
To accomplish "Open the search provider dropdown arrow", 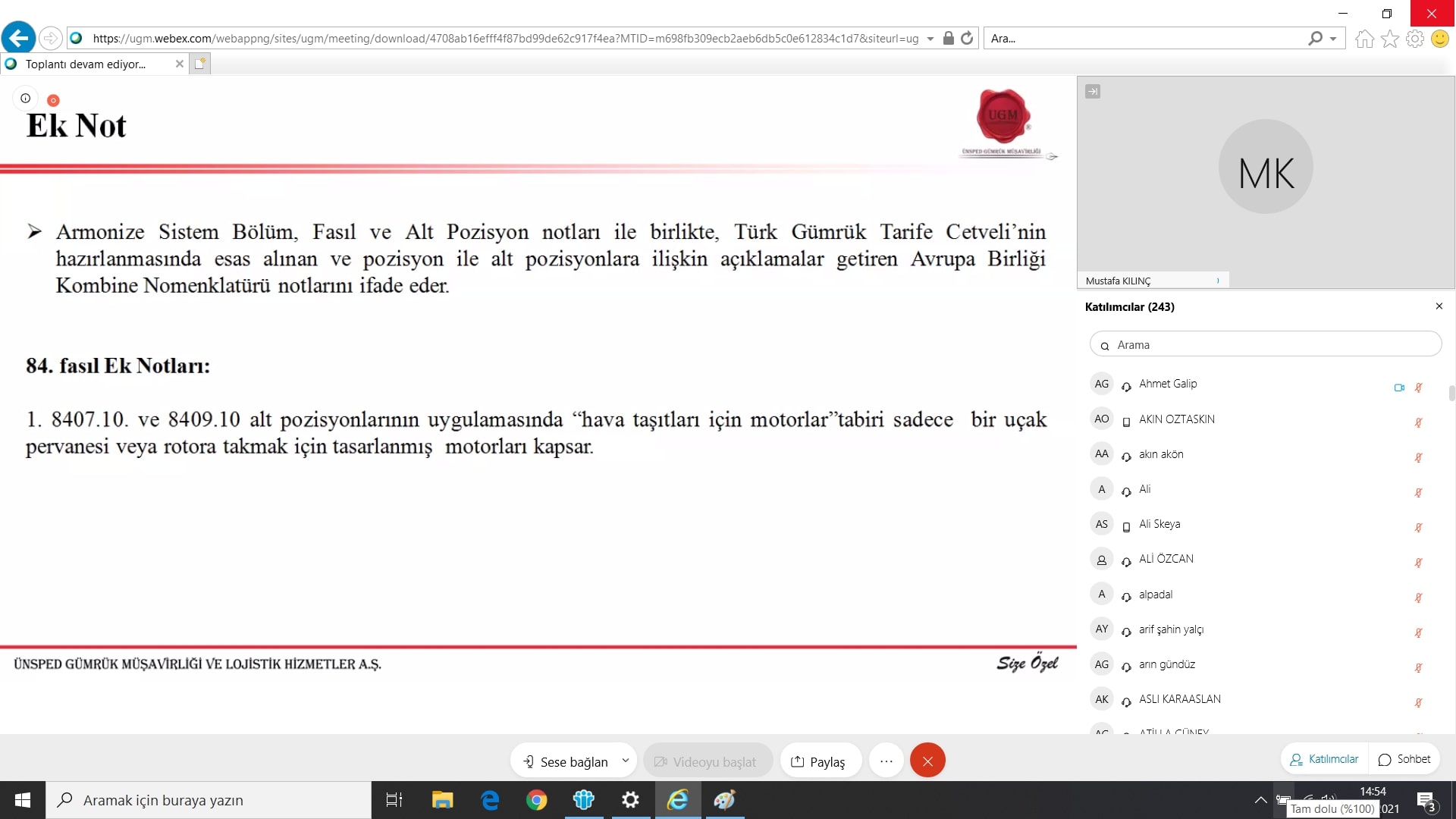I will tap(1333, 39).
